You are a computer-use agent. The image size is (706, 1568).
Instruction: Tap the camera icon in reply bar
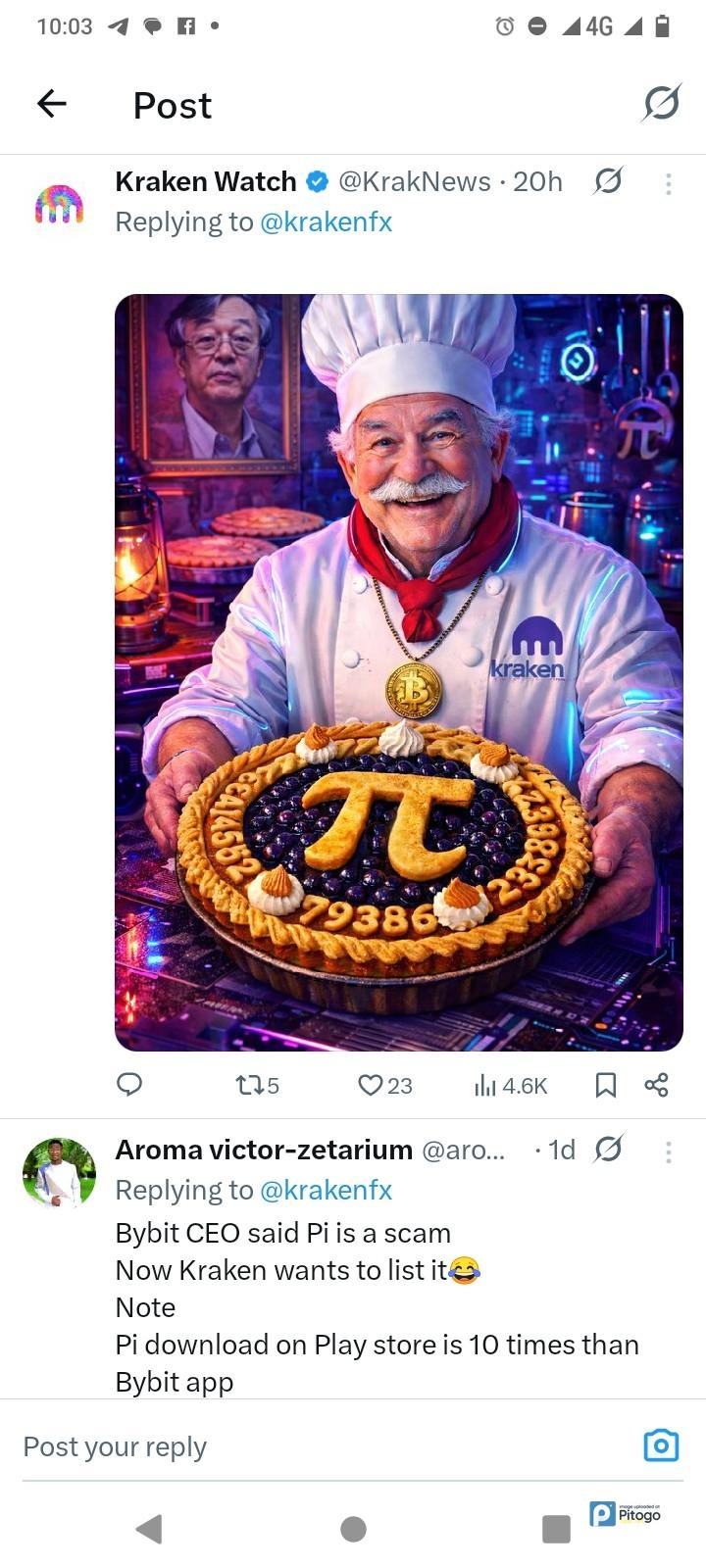point(661,1445)
